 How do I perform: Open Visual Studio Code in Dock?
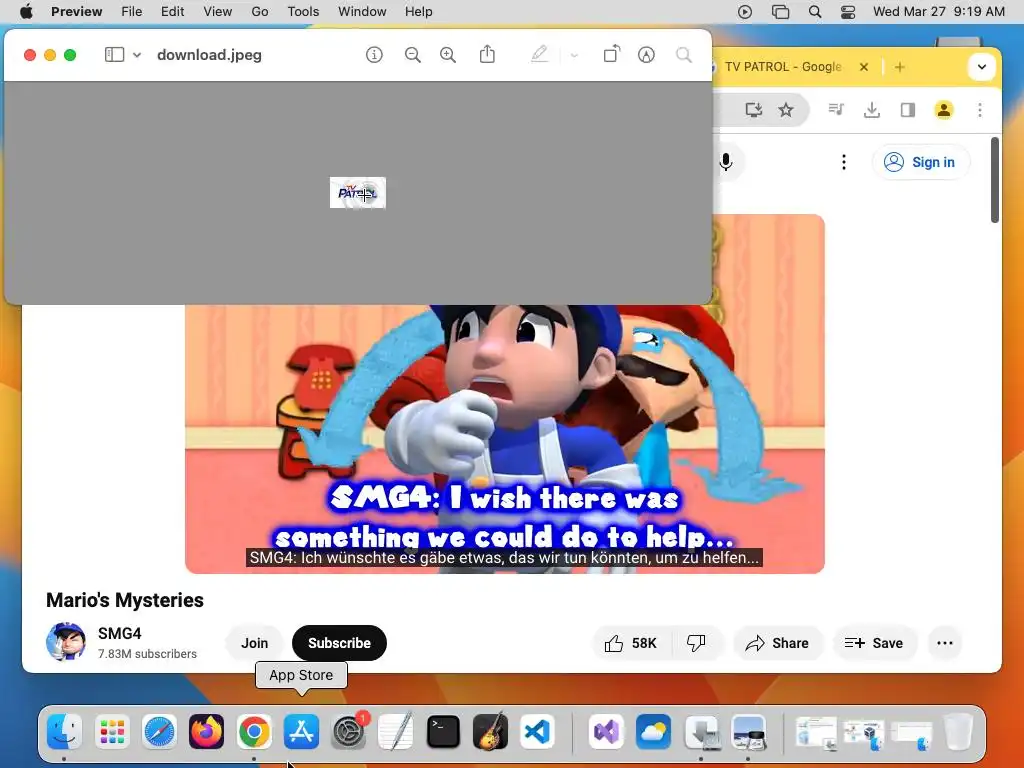(537, 731)
